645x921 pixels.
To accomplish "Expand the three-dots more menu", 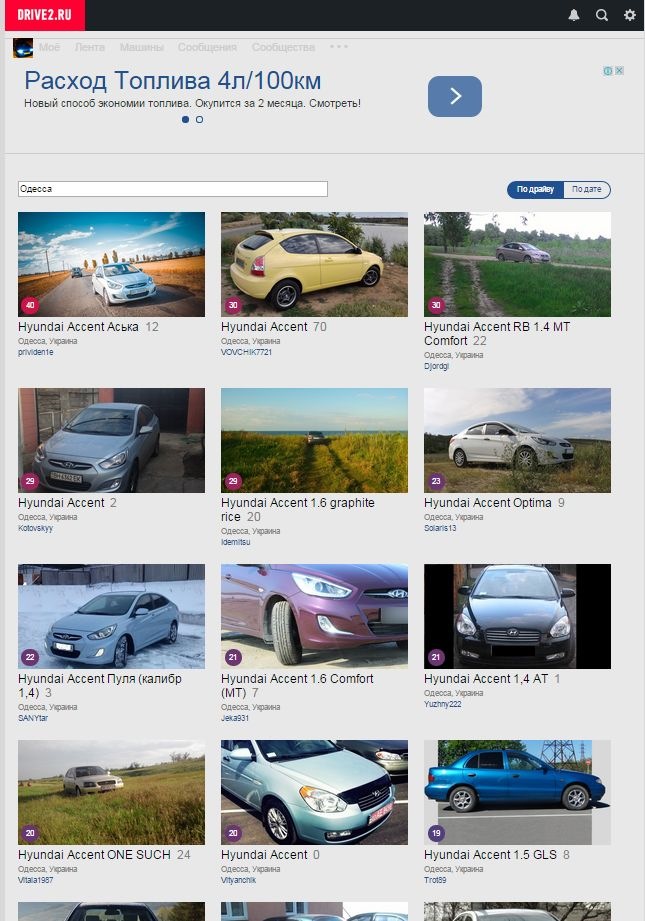I will tap(339, 46).
